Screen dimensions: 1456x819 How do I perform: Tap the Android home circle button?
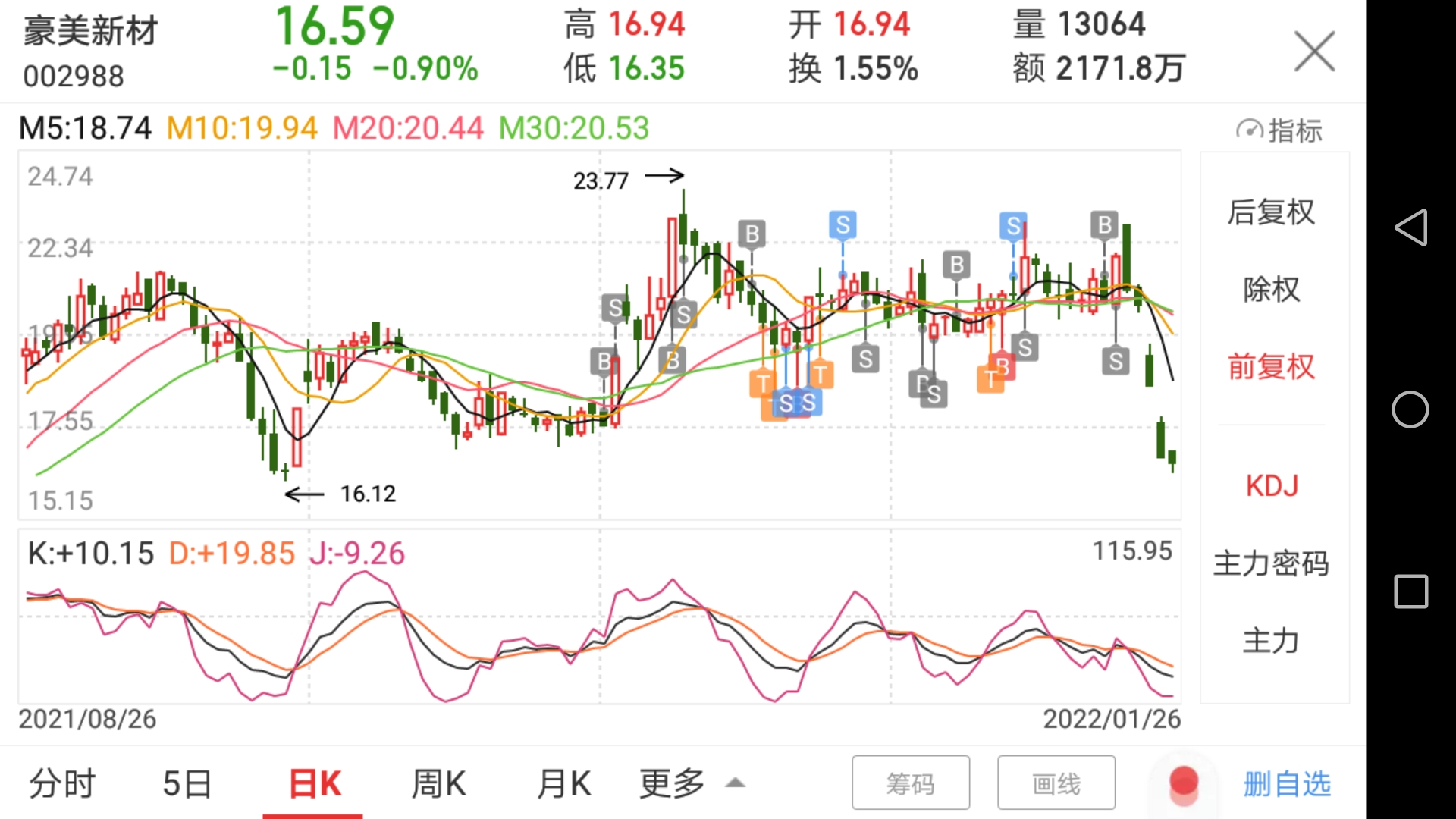1410,409
